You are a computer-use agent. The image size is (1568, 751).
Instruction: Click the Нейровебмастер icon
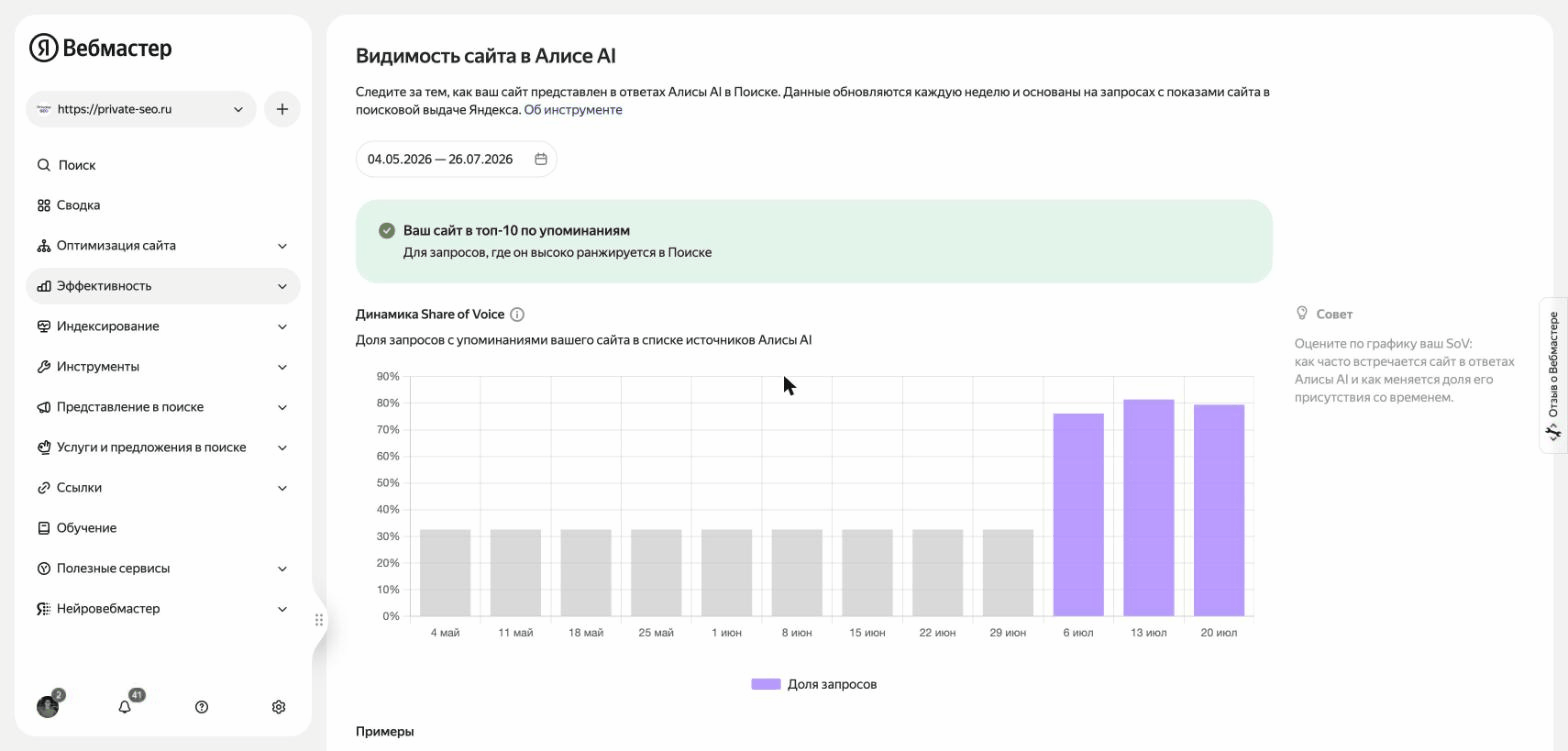(44, 609)
